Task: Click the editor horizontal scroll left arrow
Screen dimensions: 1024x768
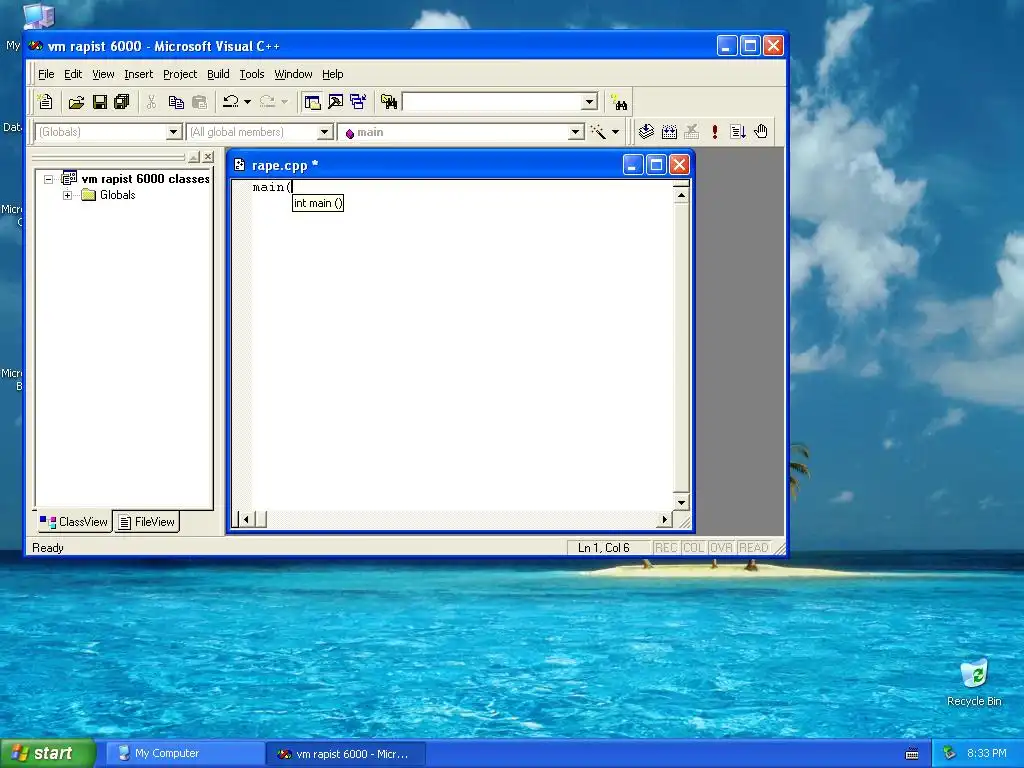Action: (x=246, y=520)
